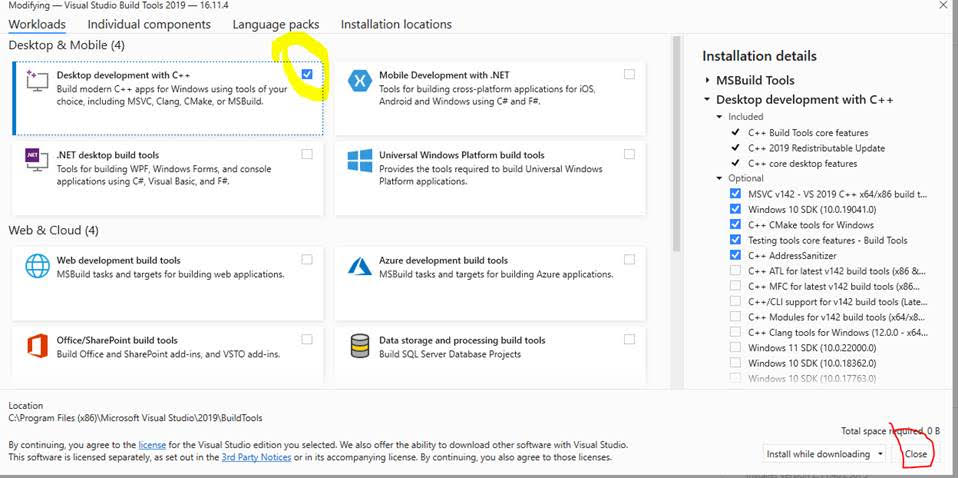The width and height of the screenshot is (958, 478).
Task: Collapse the Optional components list
Action: 720,178
